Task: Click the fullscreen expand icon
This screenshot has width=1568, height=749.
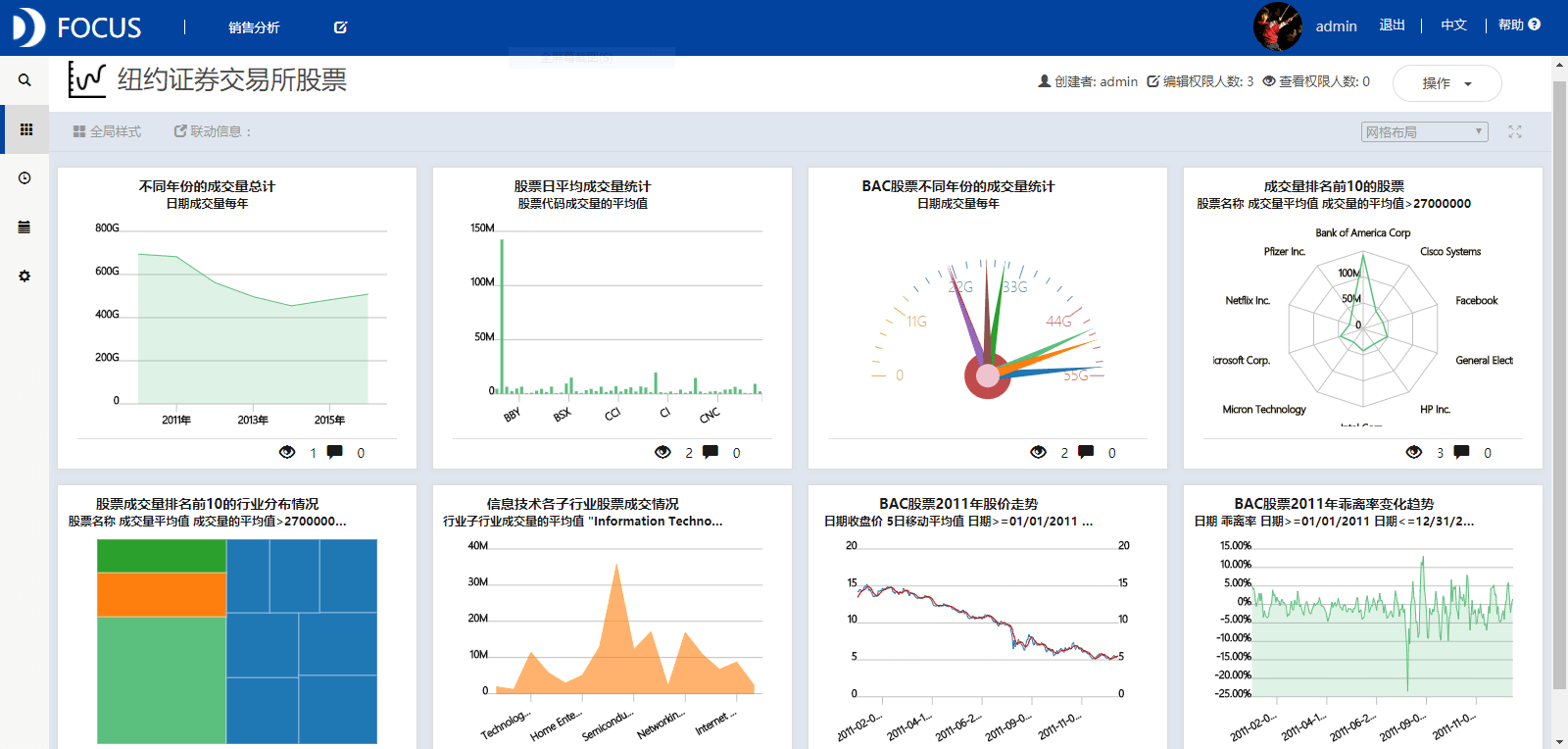Action: click(1515, 131)
